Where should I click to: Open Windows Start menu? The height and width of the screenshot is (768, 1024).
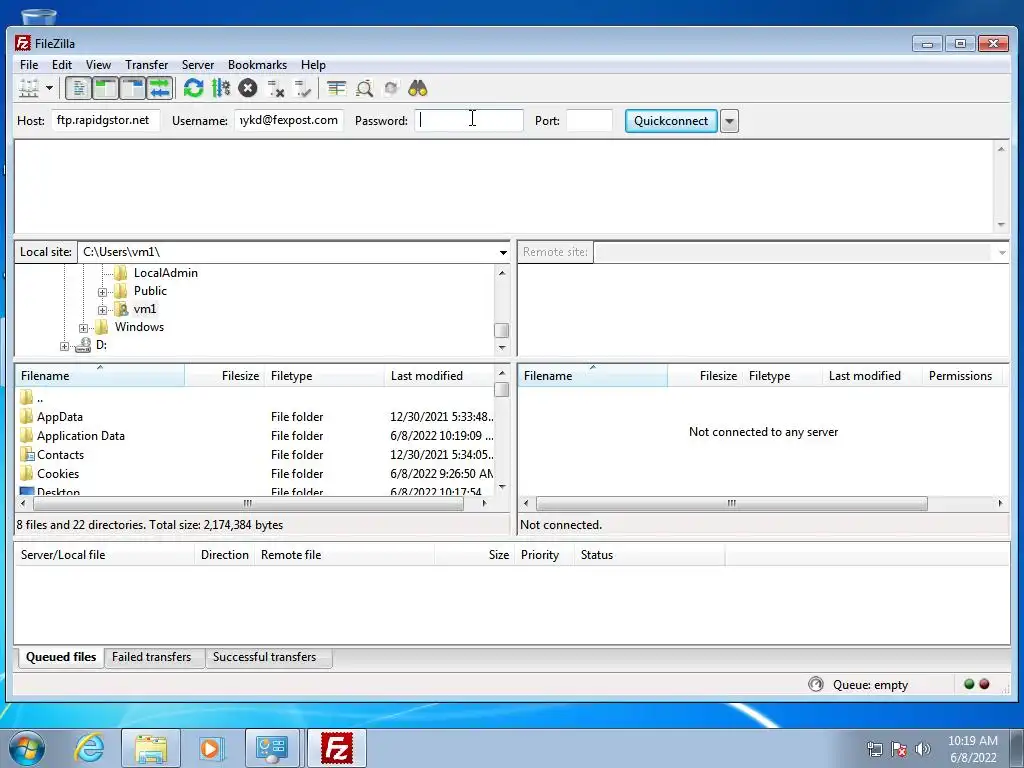27,748
